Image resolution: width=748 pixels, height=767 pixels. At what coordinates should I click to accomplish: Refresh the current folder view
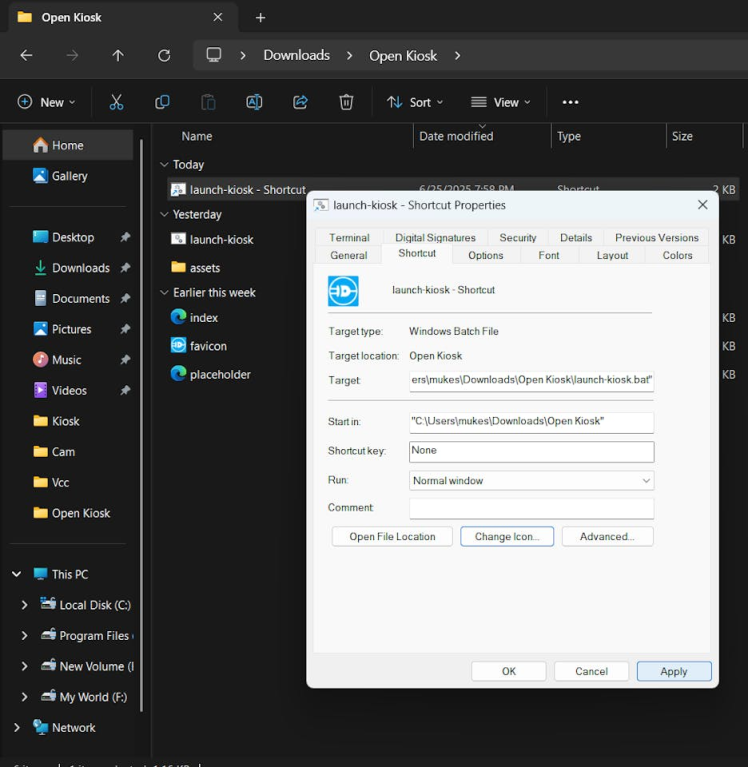[164, 56]
